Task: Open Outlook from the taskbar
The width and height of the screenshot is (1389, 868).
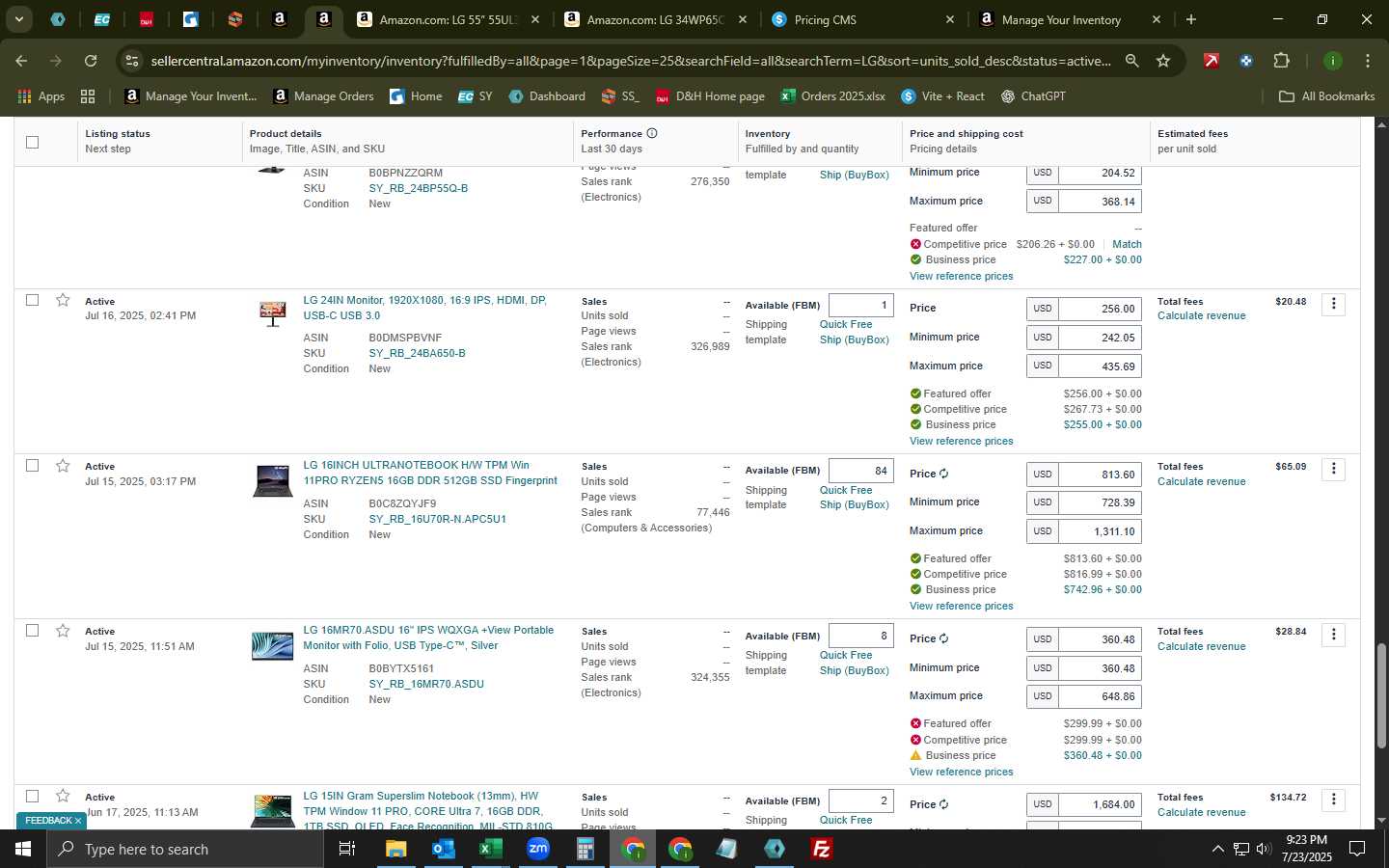Action: tap(443, 849)
